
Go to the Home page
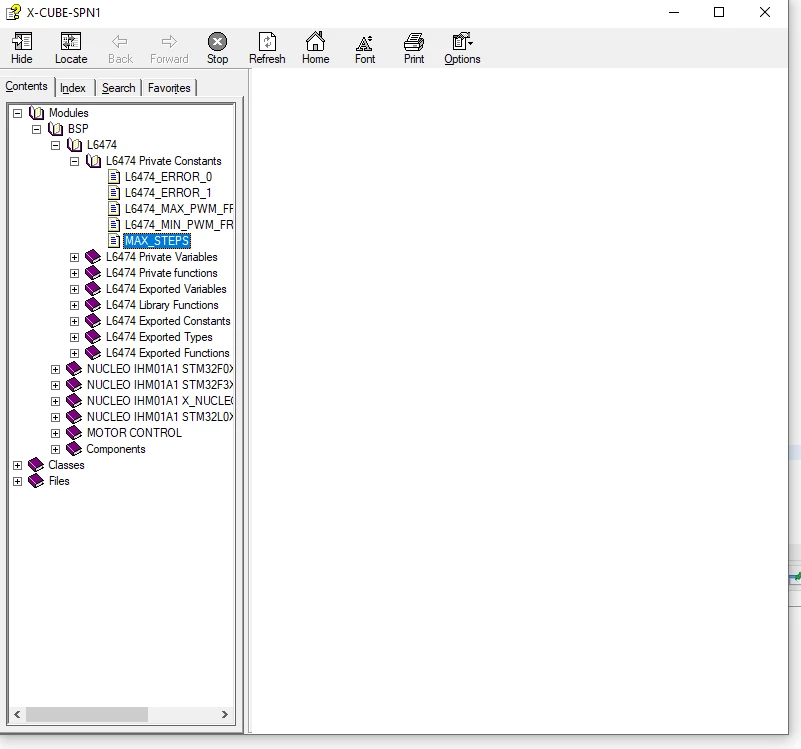click(x=315, y=41)
